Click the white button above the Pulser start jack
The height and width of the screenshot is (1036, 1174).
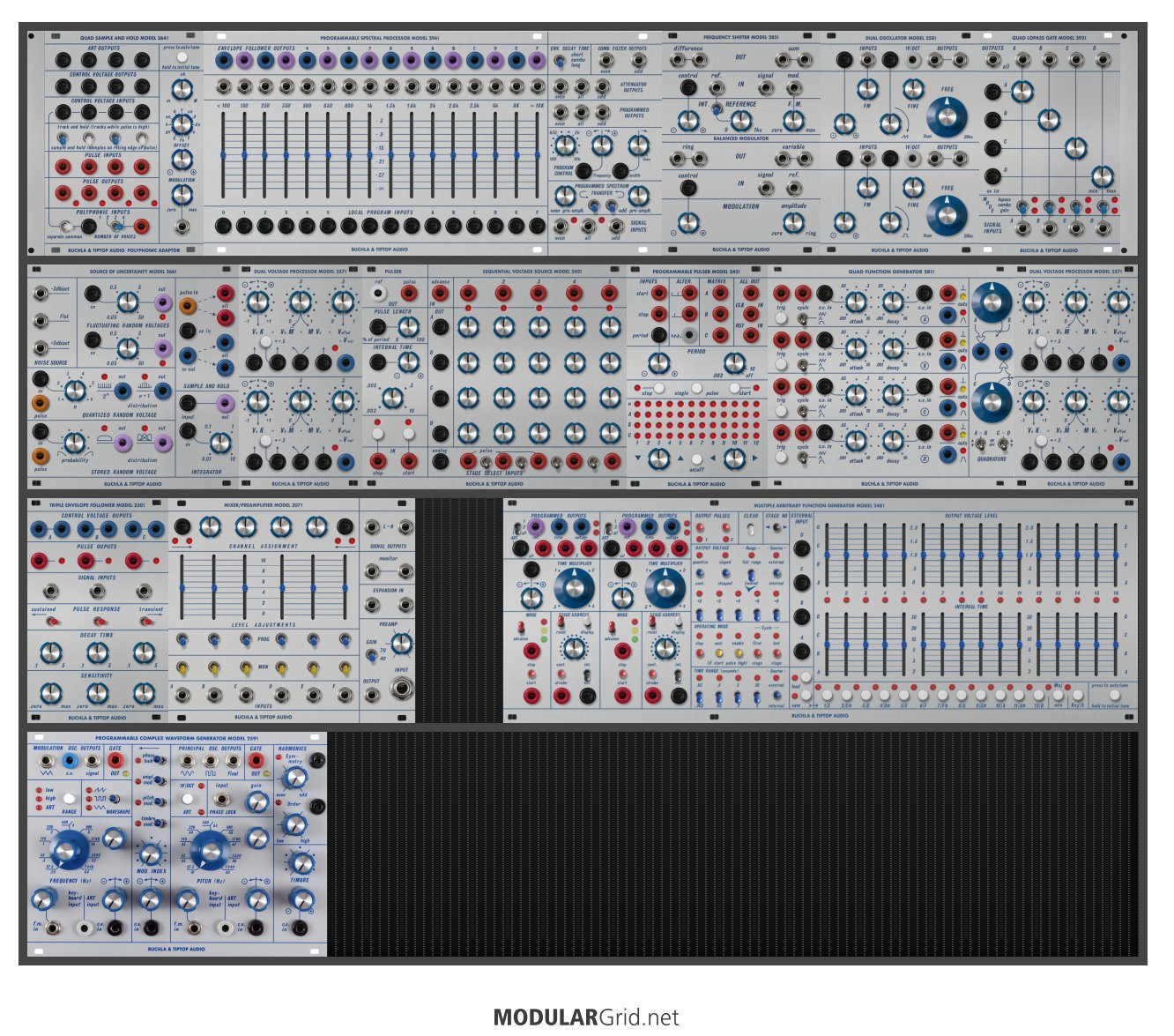pos(409,432)
